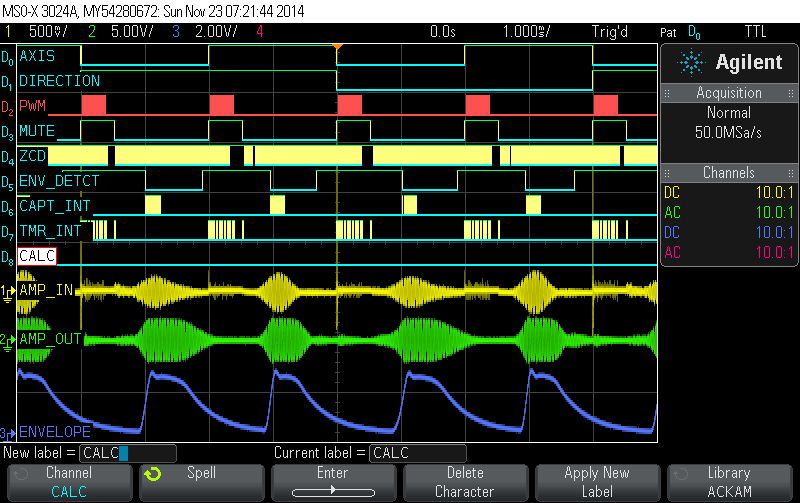Click the Delete Character softkey
800x503 pixels.
pos(465,483)
